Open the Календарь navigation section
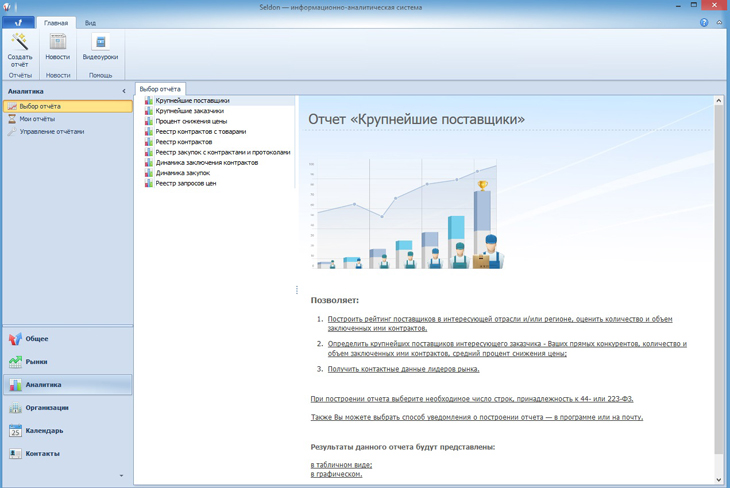Image resolution: width=730 pixels, height=488 pixels. pyautogui.click(x=44, y=430)
